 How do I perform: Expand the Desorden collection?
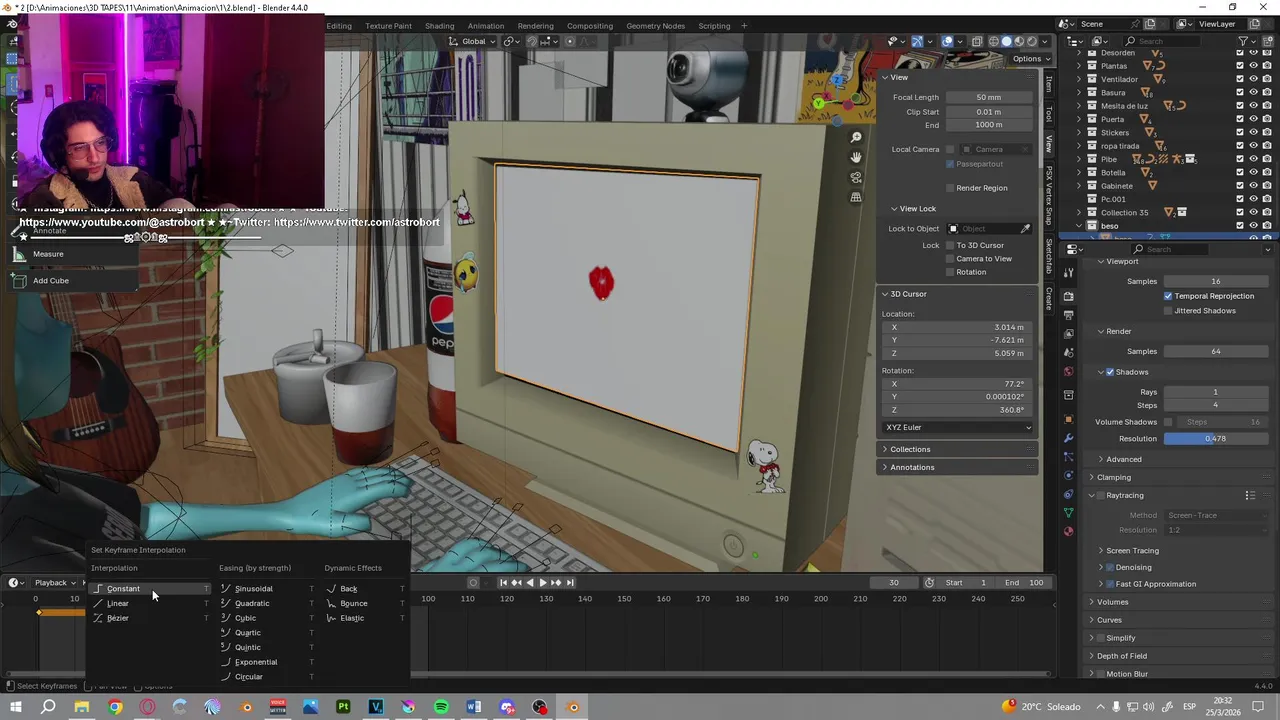coord(1079,53)
